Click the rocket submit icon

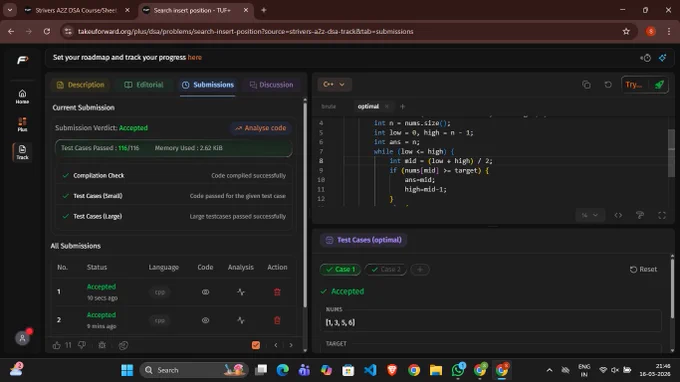(659, 85)
